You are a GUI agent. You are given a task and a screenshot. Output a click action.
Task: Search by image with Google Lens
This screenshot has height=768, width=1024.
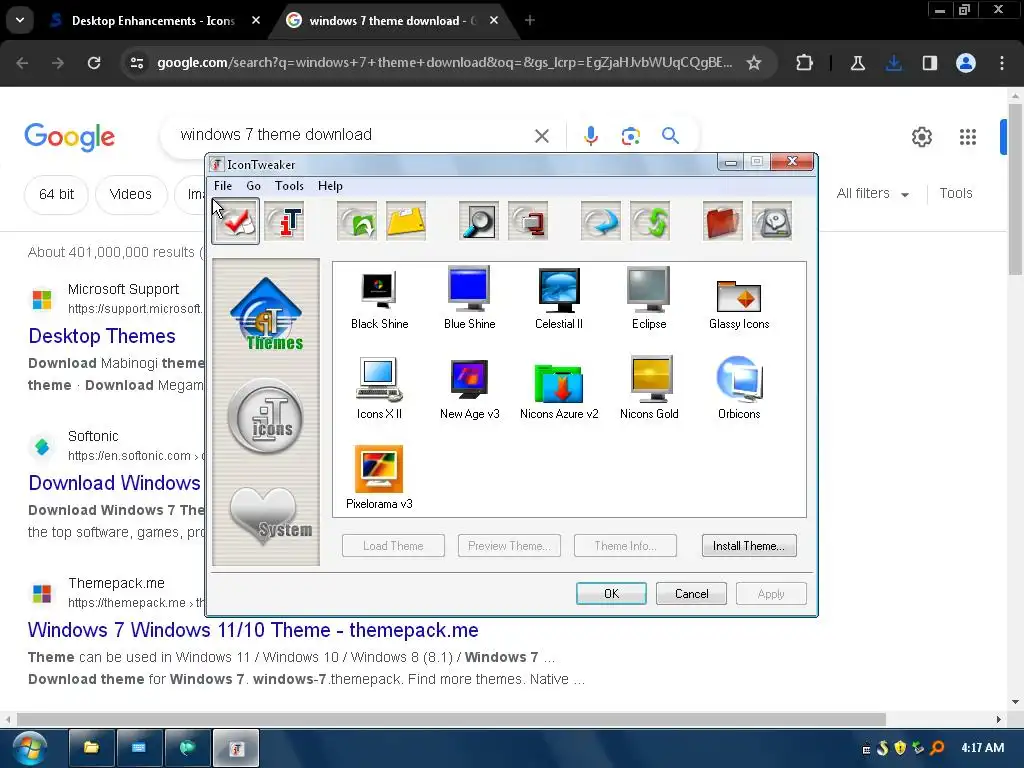point(630,136)
